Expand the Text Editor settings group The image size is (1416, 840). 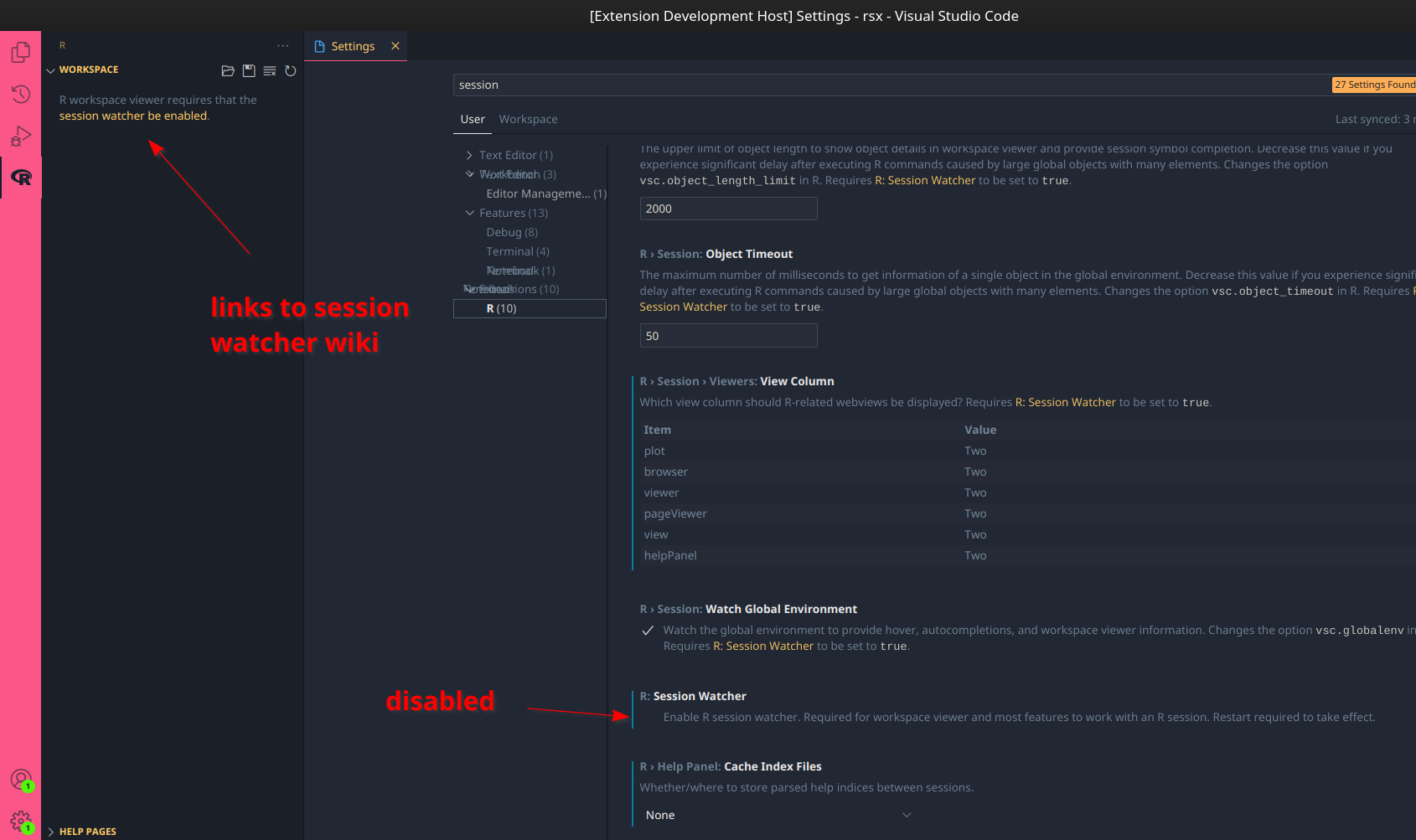click(469, 155)
